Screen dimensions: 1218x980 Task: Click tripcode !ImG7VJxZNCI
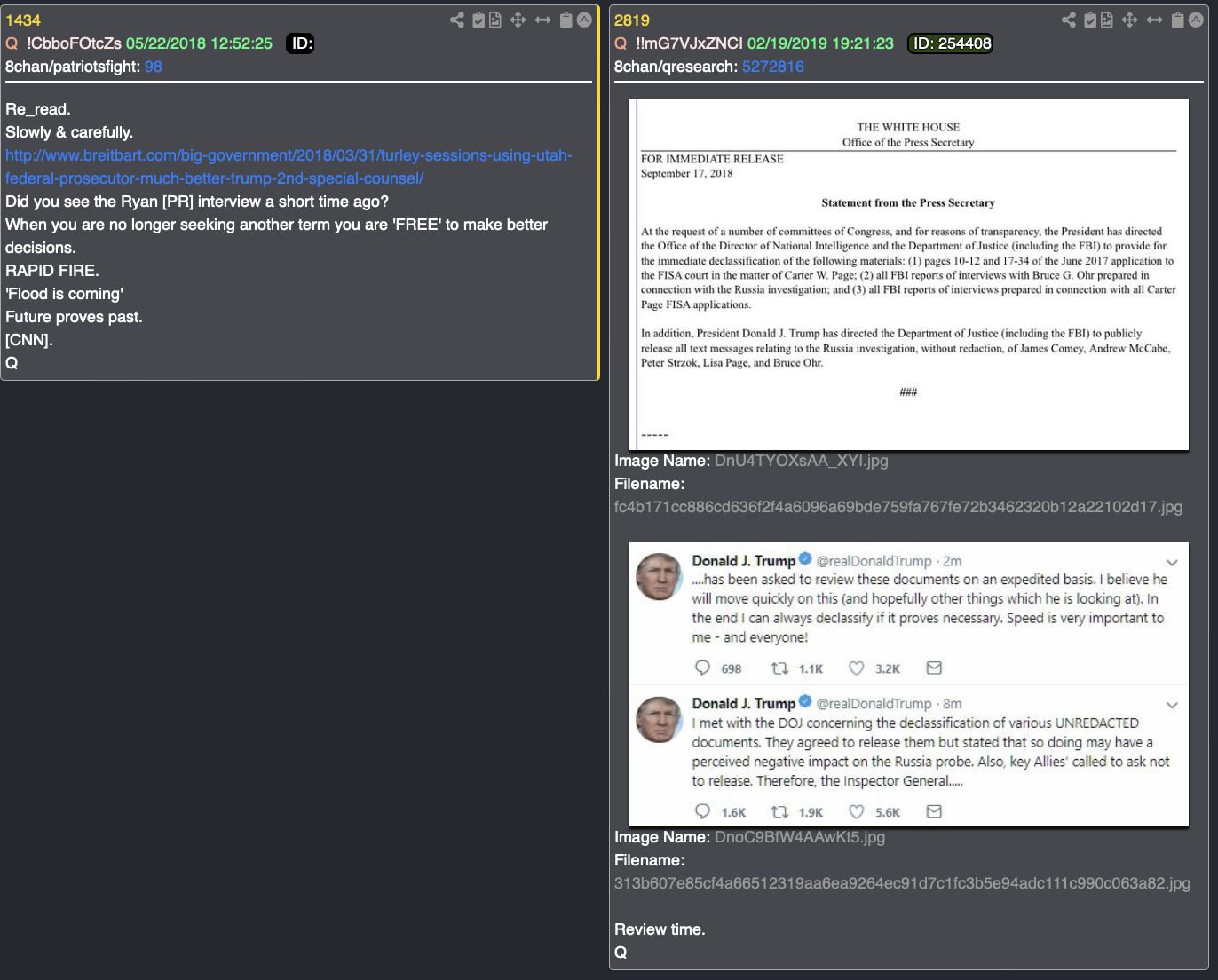[690, 43]
